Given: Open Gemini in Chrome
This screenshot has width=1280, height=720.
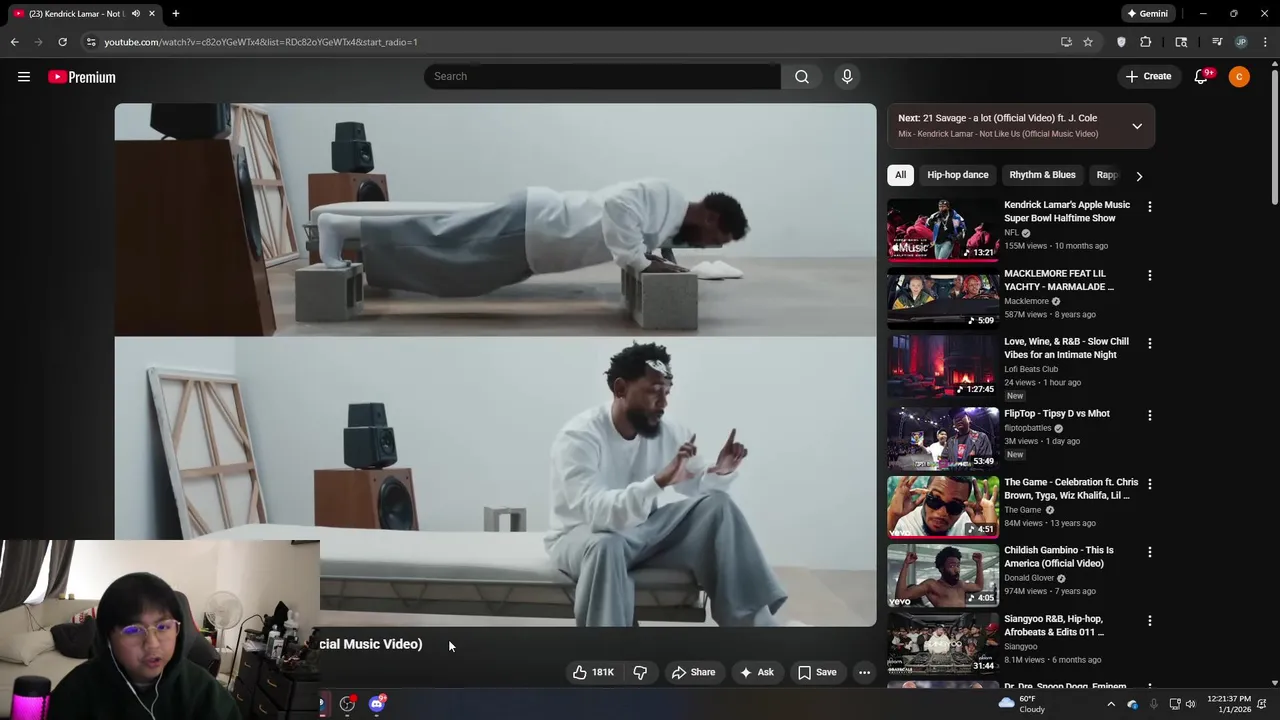Looking at the screenshot, I should tap(1147, 14).
